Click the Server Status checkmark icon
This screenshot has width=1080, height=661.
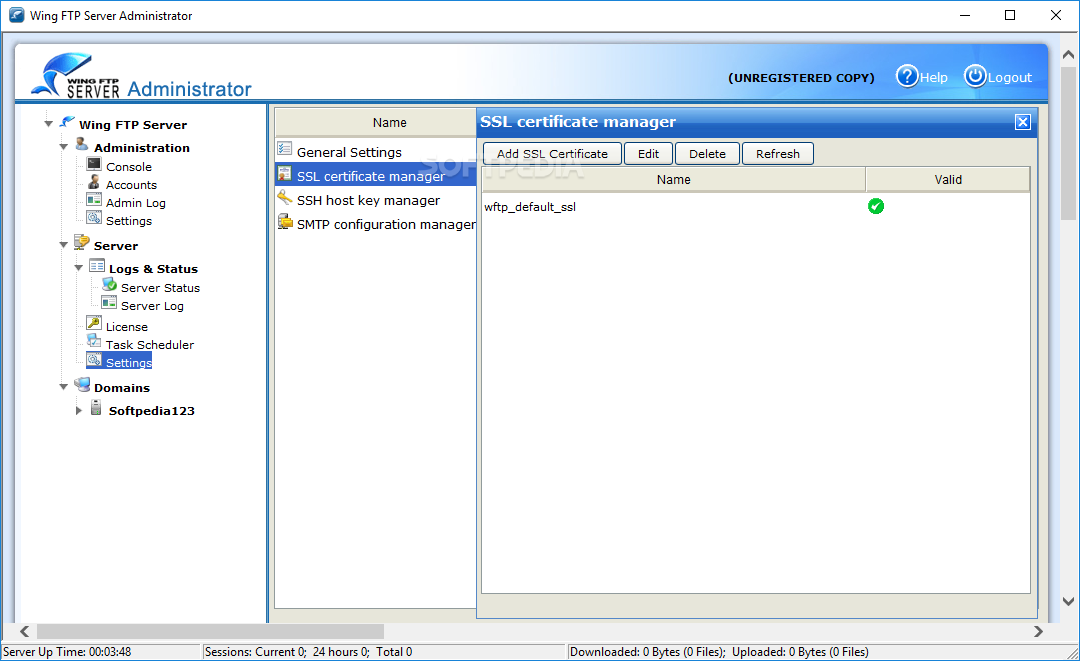coord(110,284)
